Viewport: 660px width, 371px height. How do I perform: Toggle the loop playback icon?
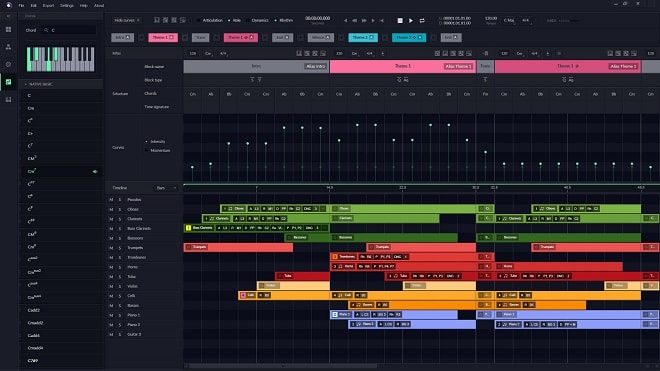click(422, 20)
